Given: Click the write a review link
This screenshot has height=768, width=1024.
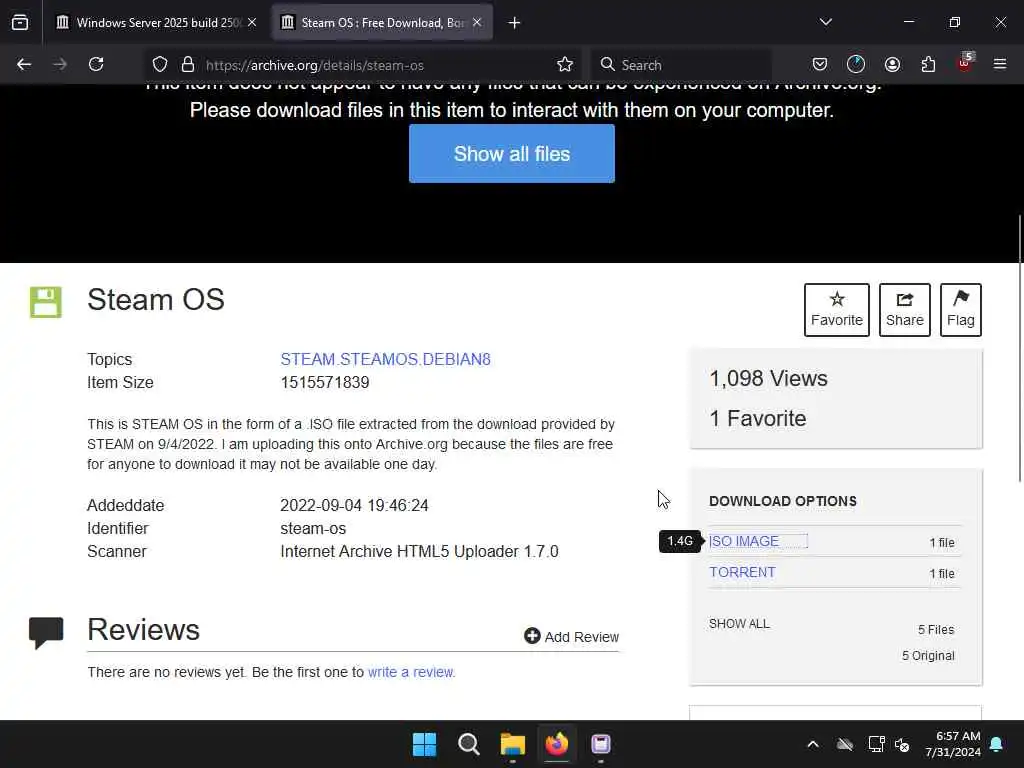Looking at the screenshot, I should (x=411, y=672).
